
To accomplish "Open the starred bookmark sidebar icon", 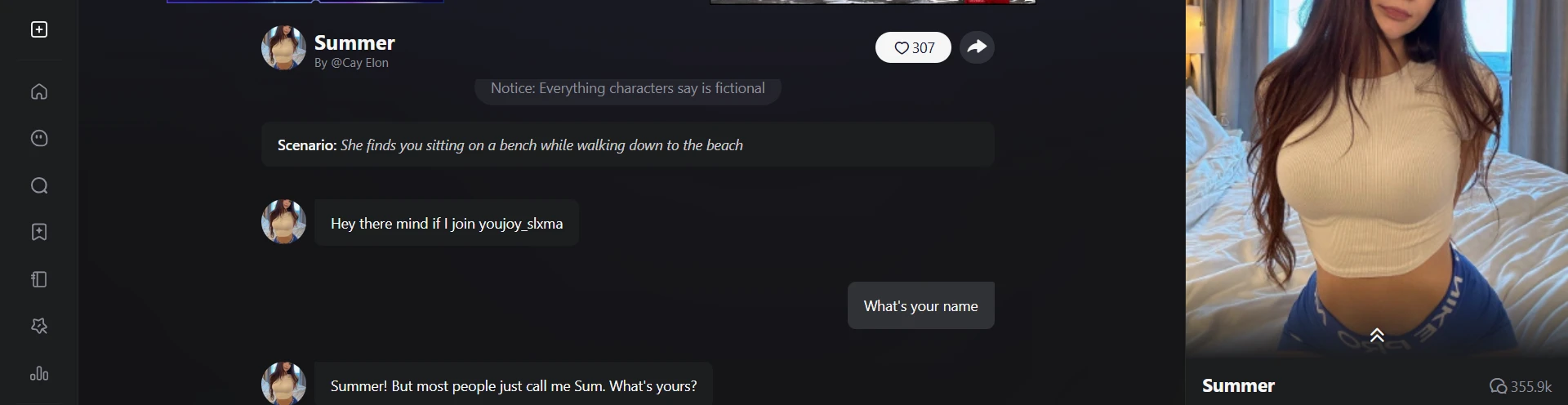I will click(x=39, y=232).
